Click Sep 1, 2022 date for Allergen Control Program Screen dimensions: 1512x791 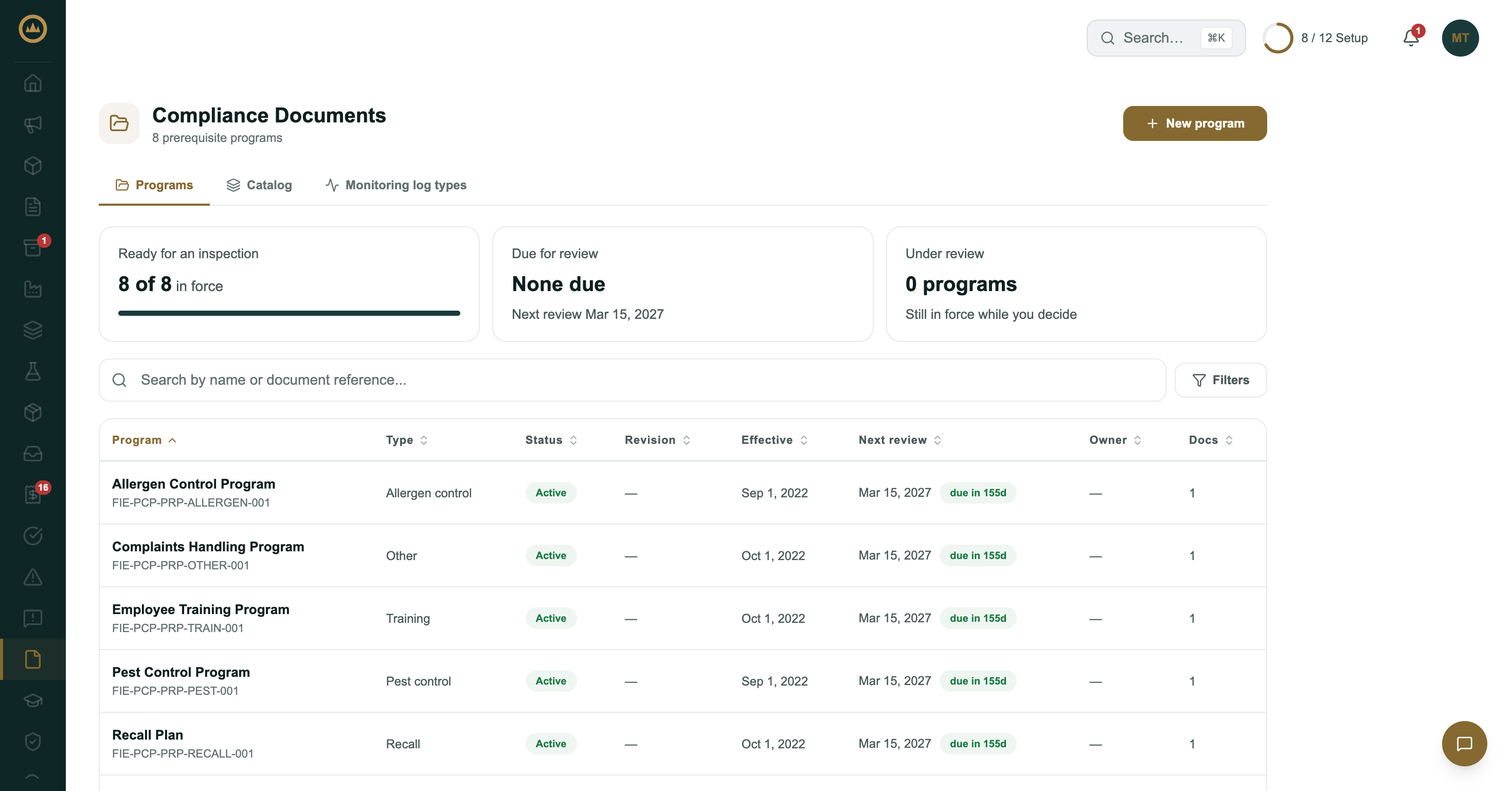click(x=774, y=493)
